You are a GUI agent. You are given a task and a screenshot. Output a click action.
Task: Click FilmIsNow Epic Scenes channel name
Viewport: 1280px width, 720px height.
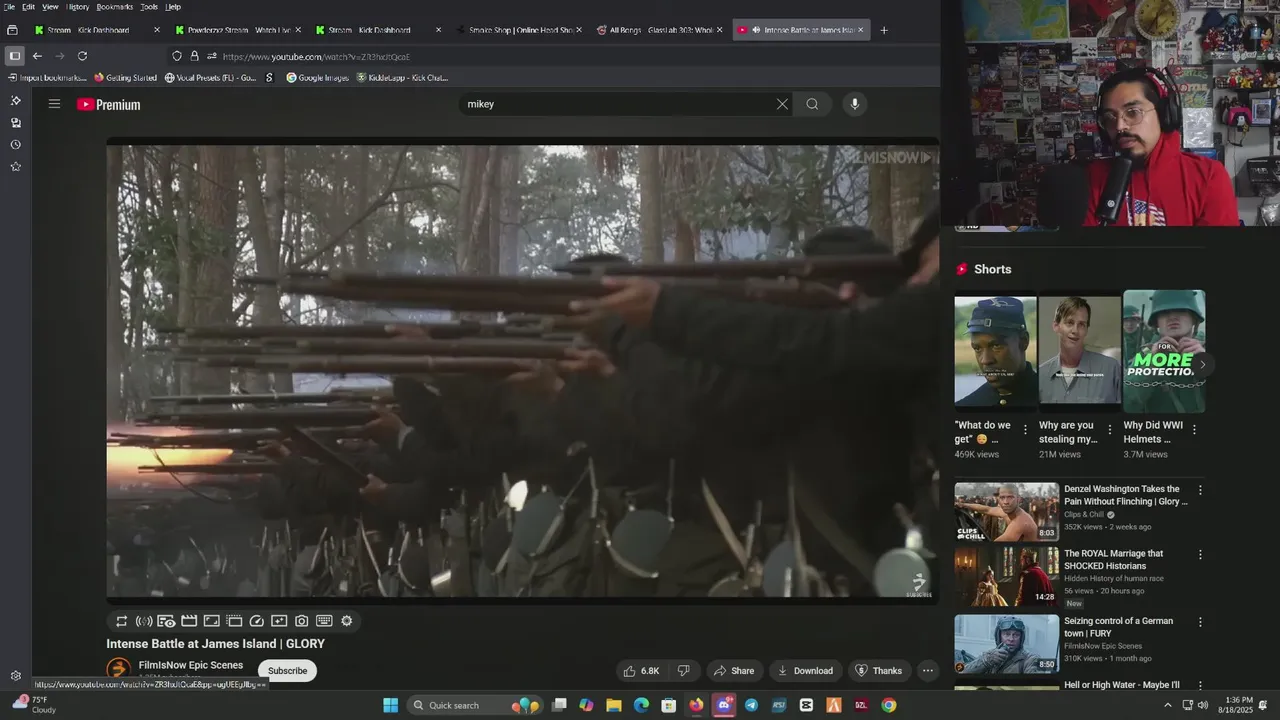(191, 665)
